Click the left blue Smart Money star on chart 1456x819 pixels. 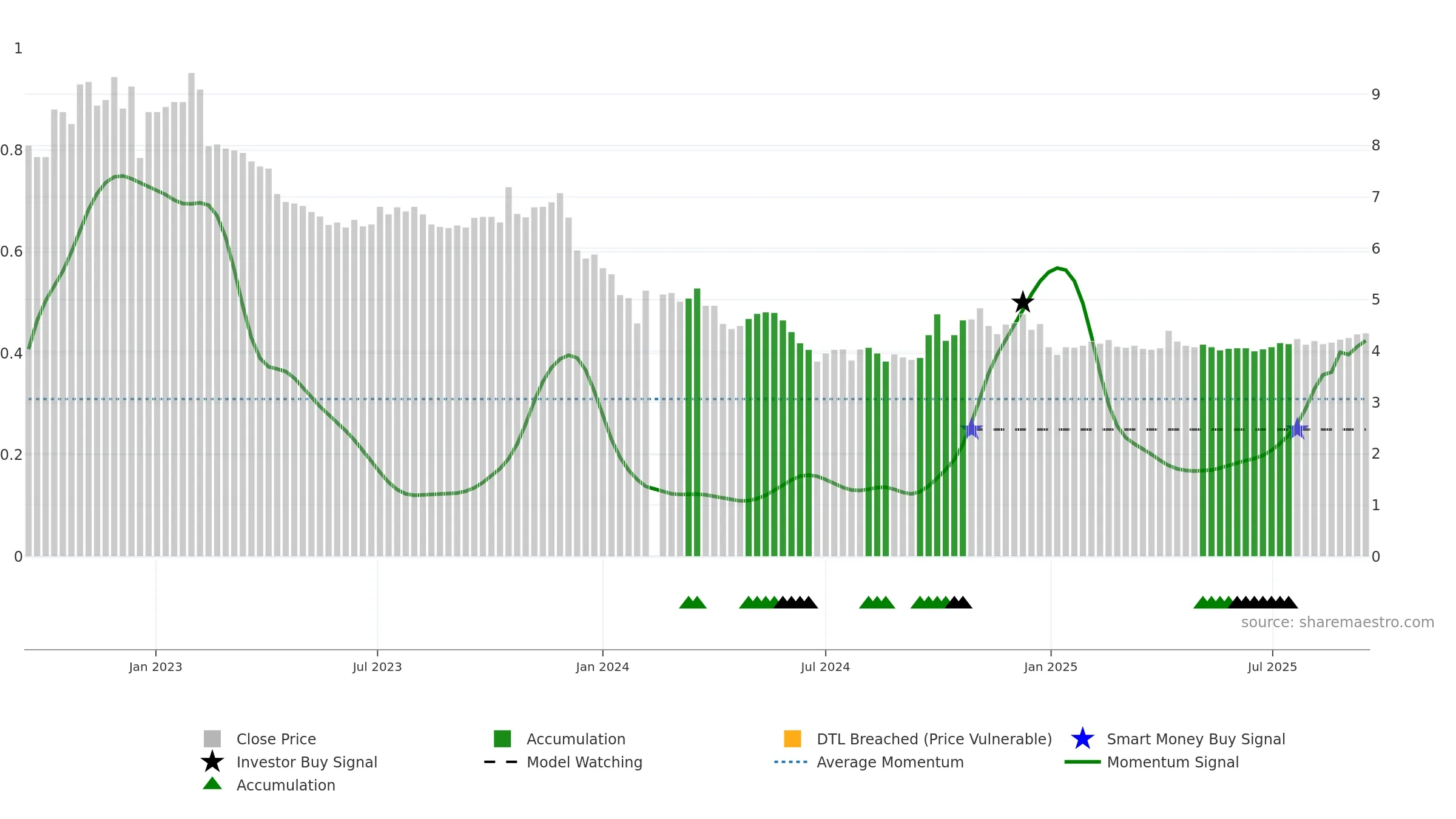(972, 429)
